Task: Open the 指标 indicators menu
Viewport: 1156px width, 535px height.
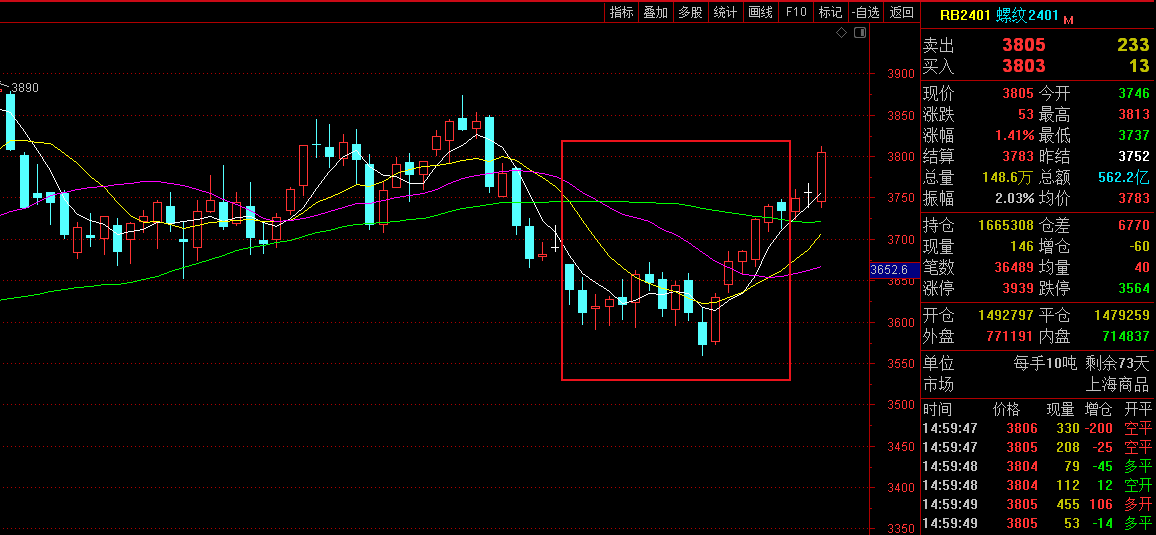Action: point(621,12)
